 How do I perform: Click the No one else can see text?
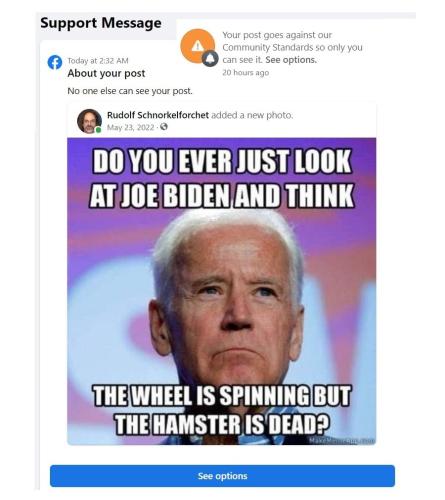click(x=130, y=91)
